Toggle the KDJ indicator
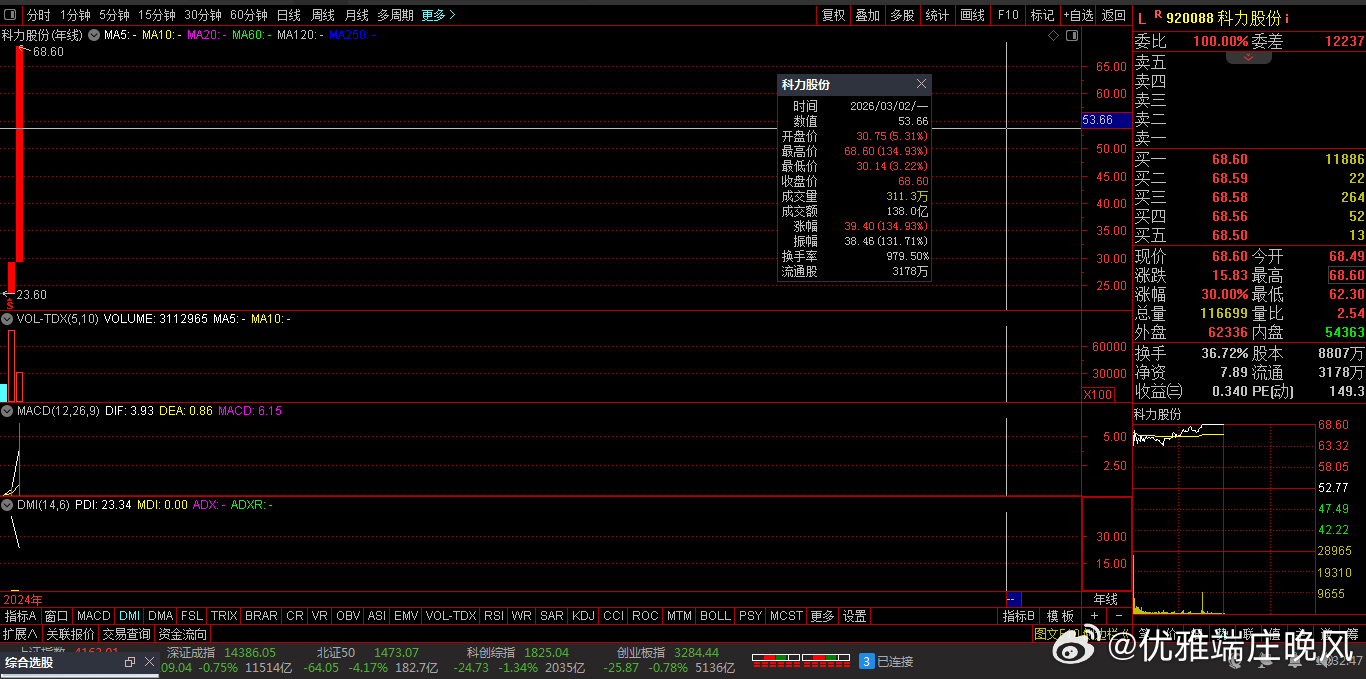Screen dimensions: 1366x679 [x=583, y=616]
